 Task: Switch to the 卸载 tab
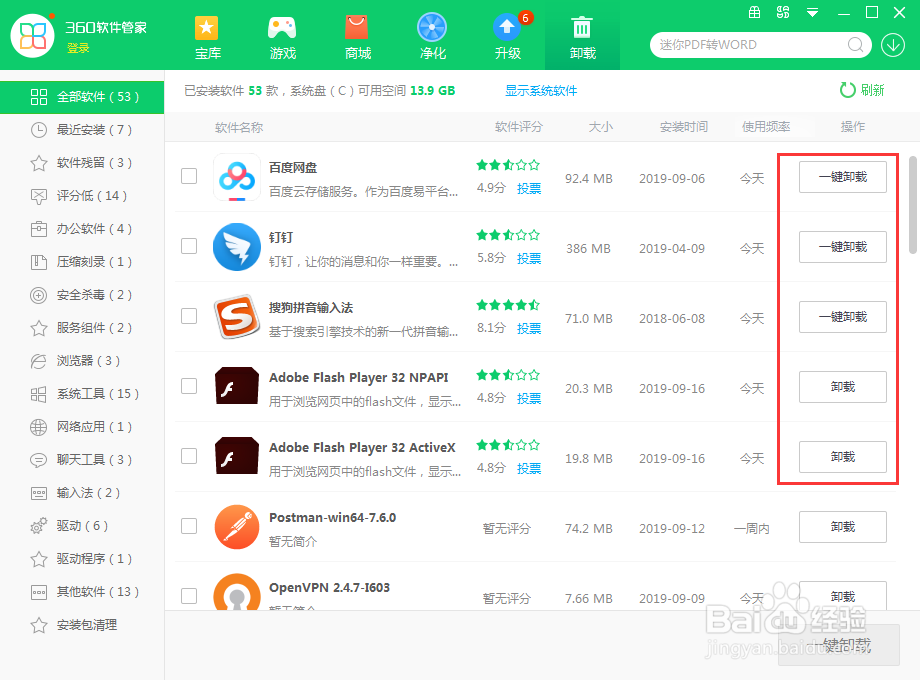(x=582, y=36)
